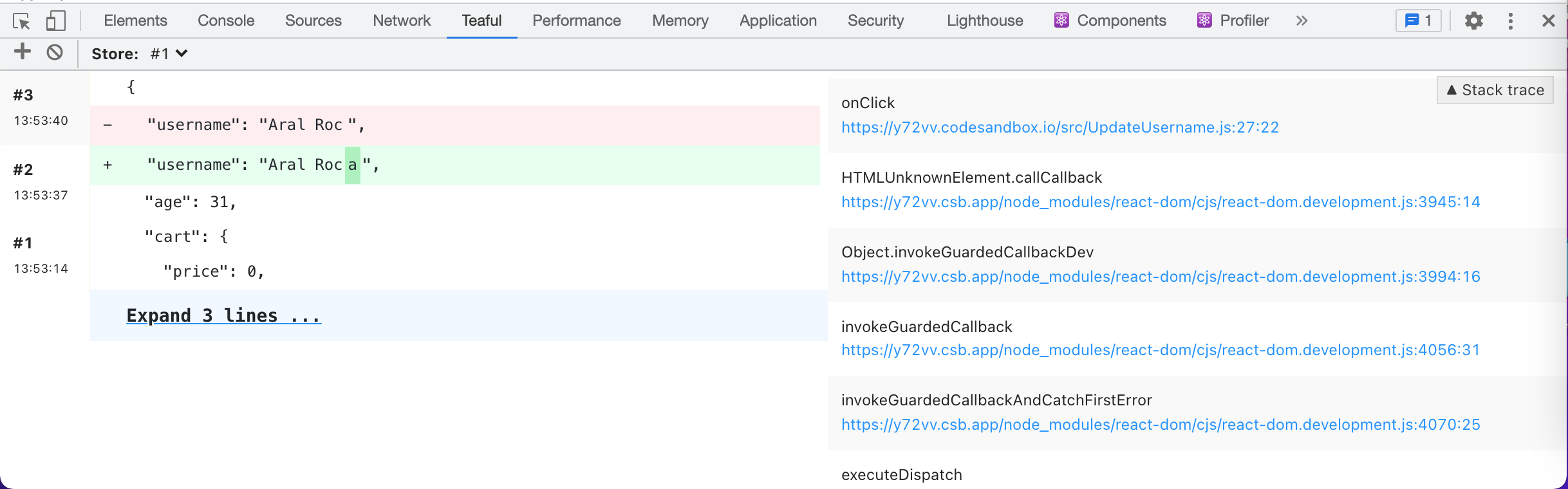Select history entry #1 at 13:53:14
This screenshot has height=489, width=1568.
tap(44, 255)
